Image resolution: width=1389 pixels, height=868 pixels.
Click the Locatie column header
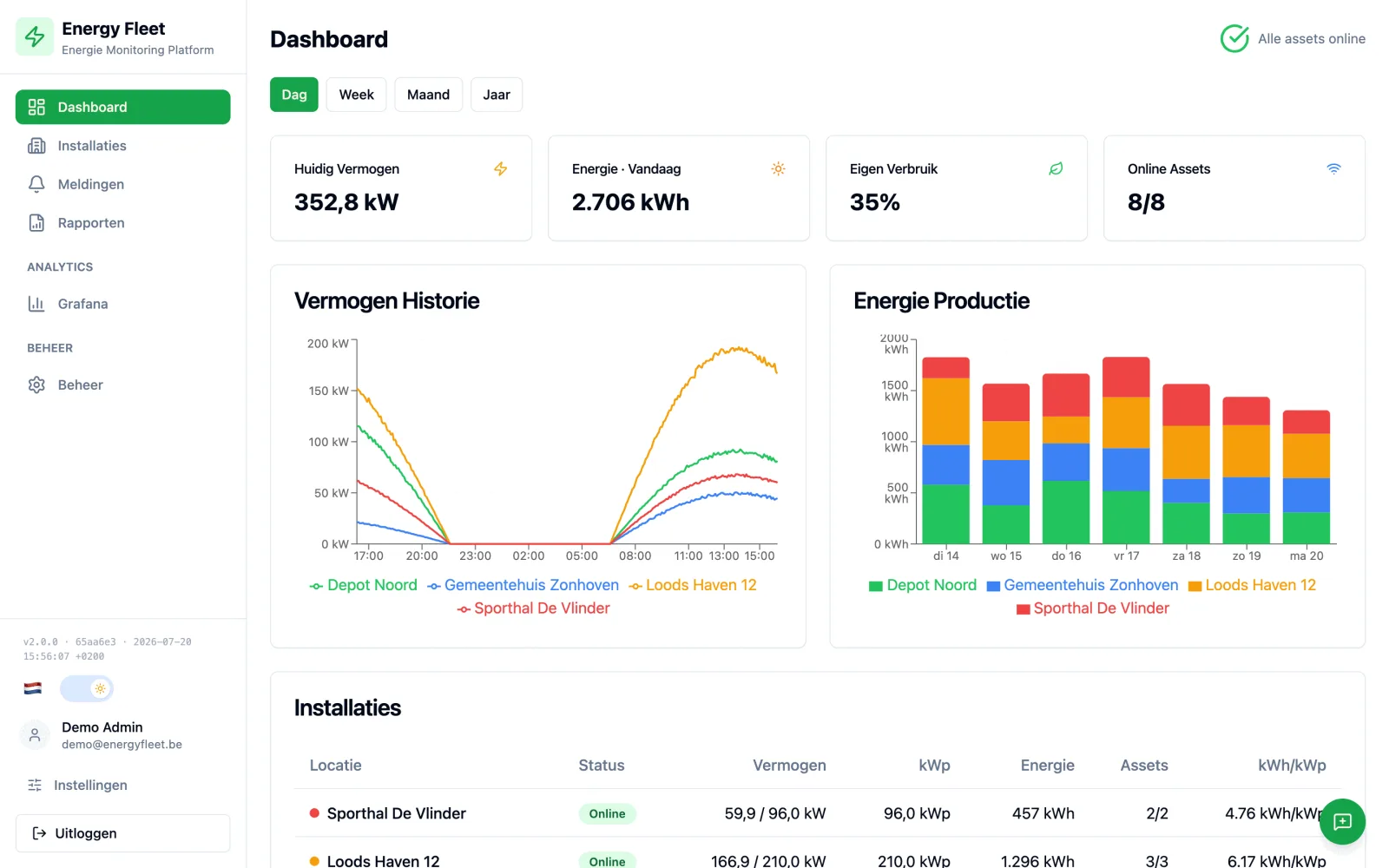335,766
